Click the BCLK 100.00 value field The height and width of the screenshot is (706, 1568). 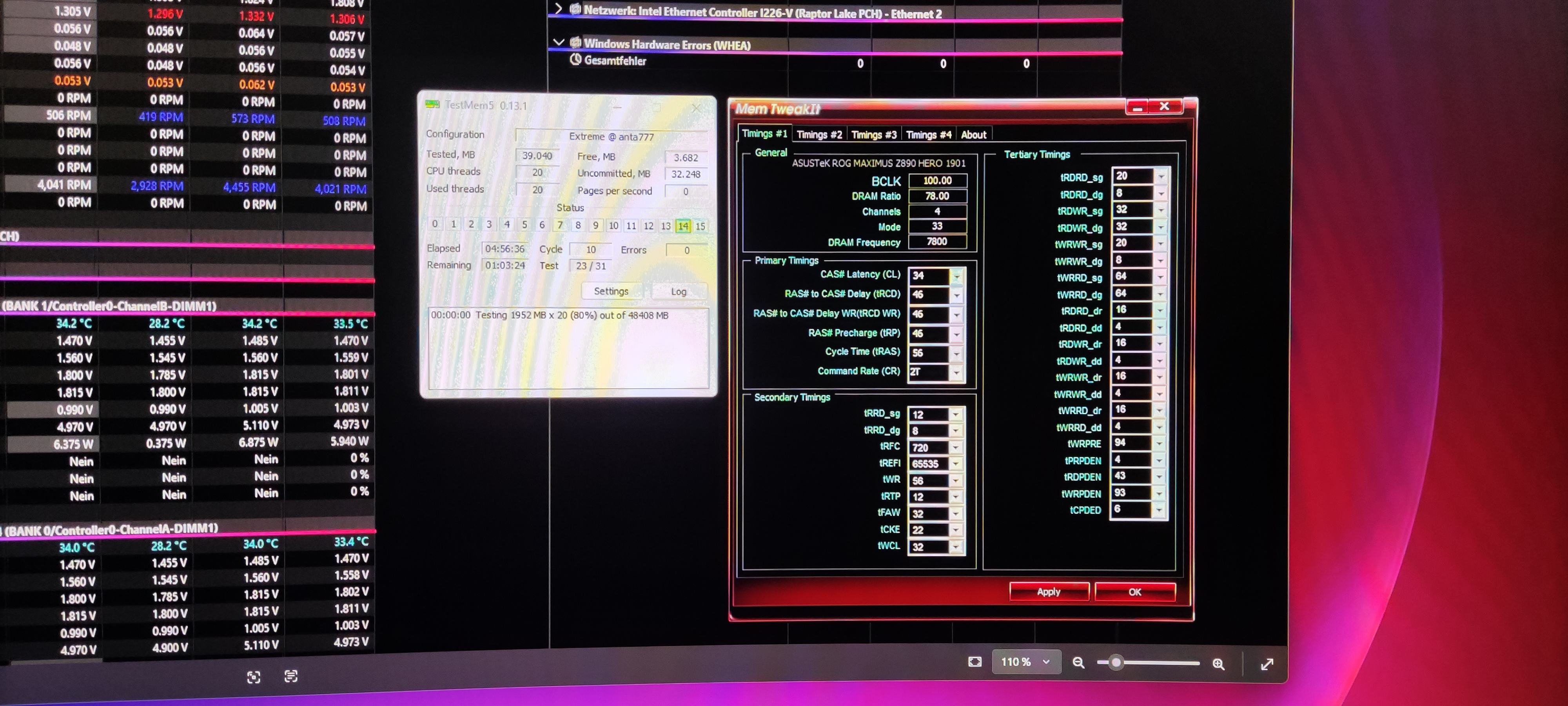click(937, 181)
